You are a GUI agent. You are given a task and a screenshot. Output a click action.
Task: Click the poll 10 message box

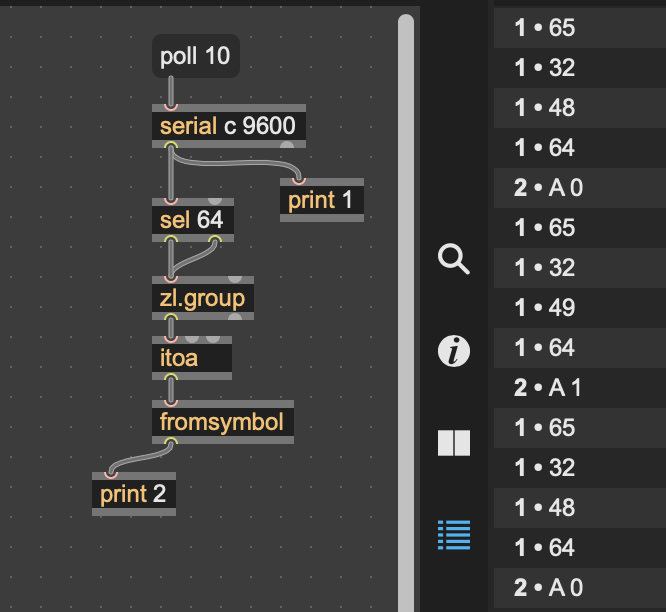pyautogui.click(x=195, y=56)
